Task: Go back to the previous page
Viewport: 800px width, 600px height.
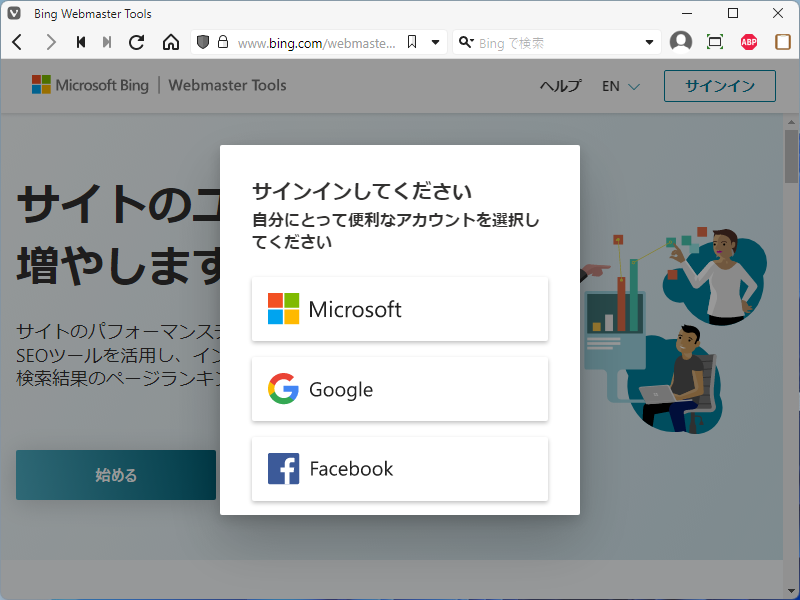Action: tap(17, 42)
